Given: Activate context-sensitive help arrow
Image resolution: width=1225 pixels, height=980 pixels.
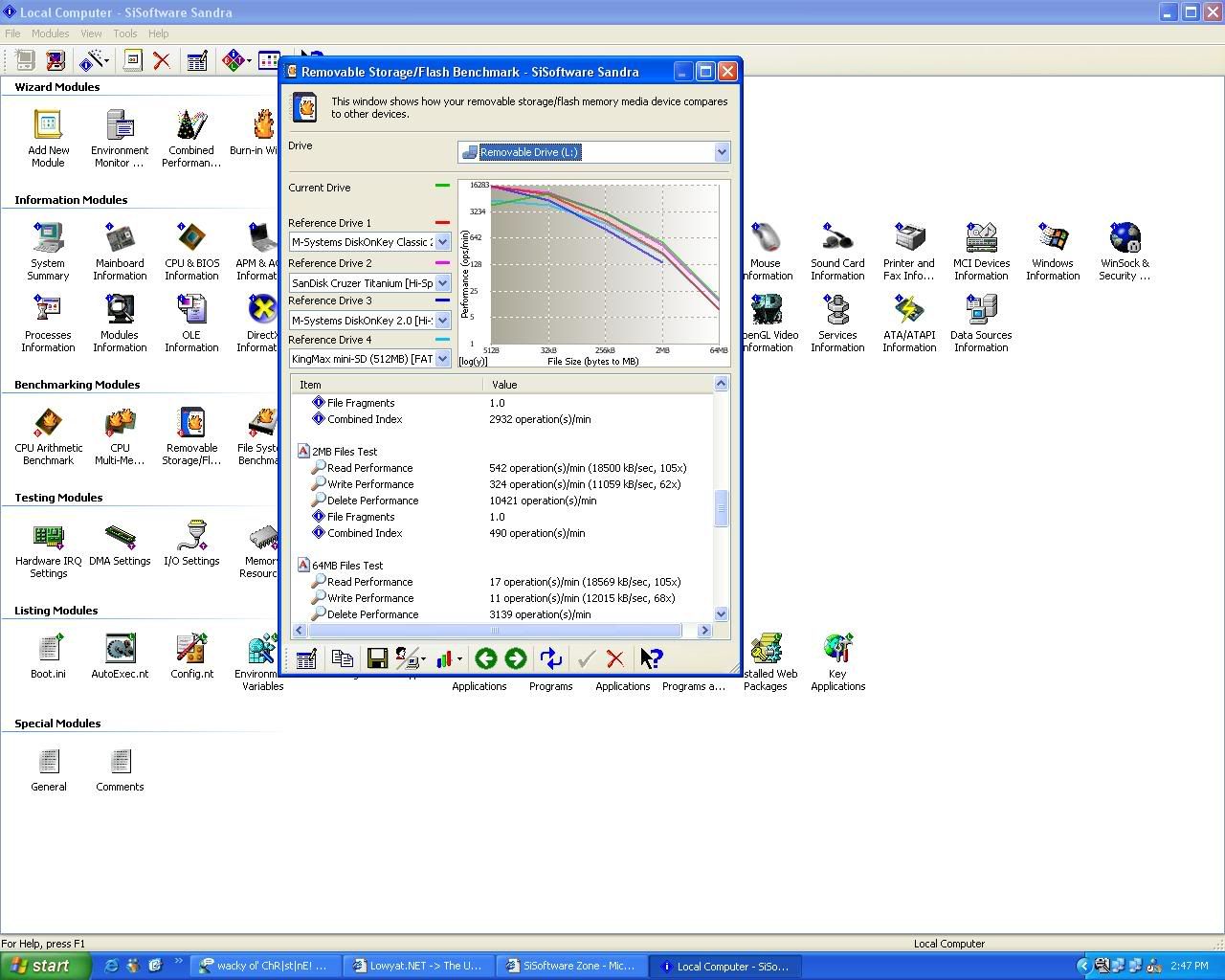Looking at the screenshot, I should pyautogui.click(x=652, y=658).
